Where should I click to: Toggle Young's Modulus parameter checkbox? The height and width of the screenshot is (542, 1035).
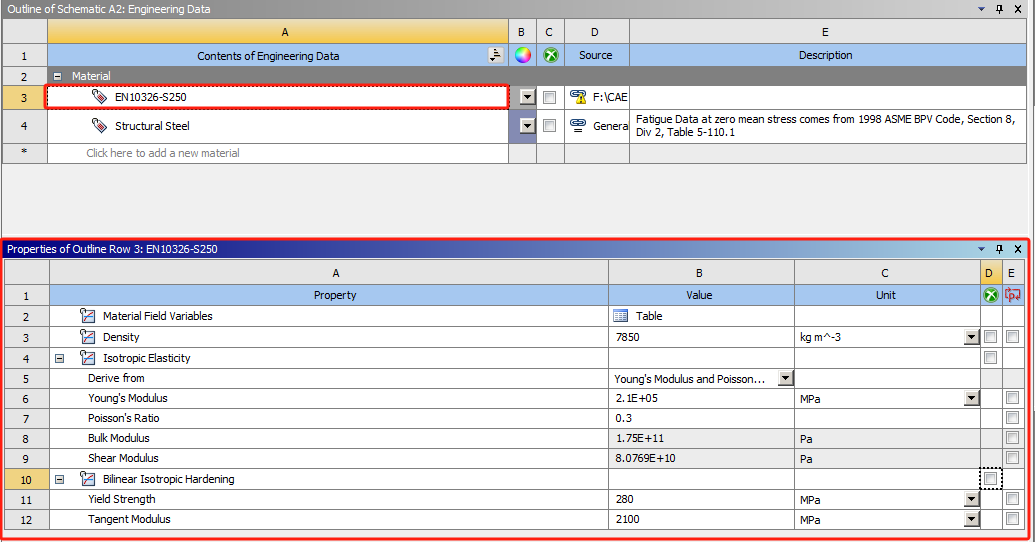click(x=1013, y=397)
